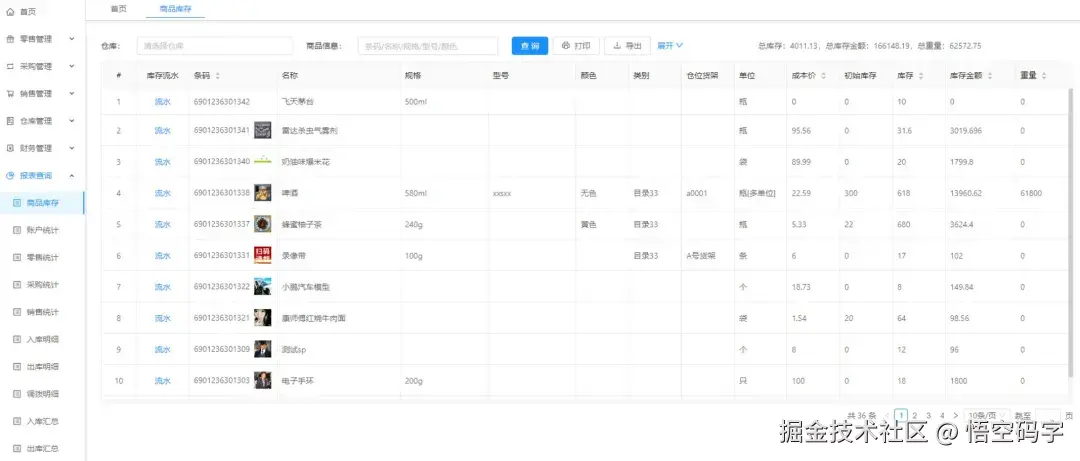Open 出库汇总 in the sidebar
The height and width of the screenshot is (461, 1080).
(42, 448)
